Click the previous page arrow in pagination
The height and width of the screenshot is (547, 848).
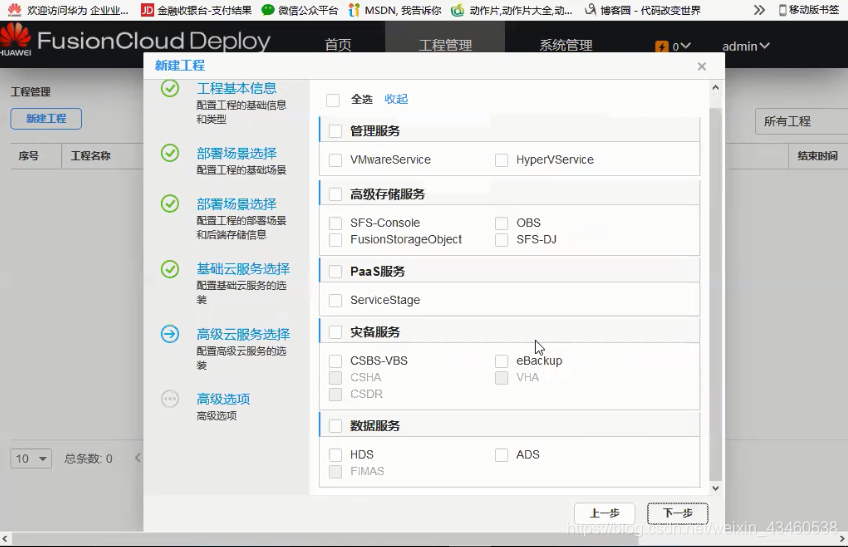click(x=138, y=458)
